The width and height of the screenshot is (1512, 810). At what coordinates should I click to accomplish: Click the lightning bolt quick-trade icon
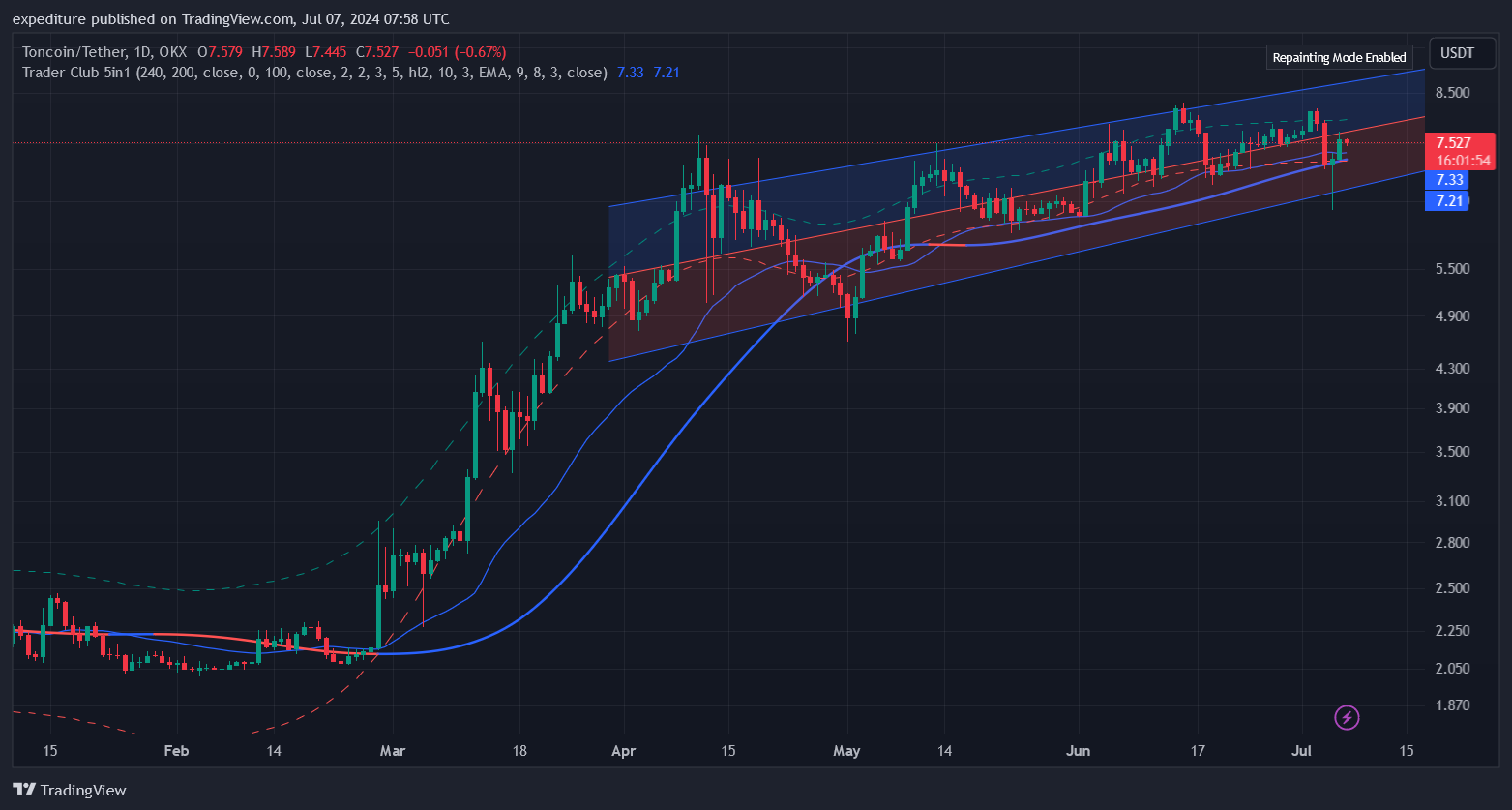1347,717
